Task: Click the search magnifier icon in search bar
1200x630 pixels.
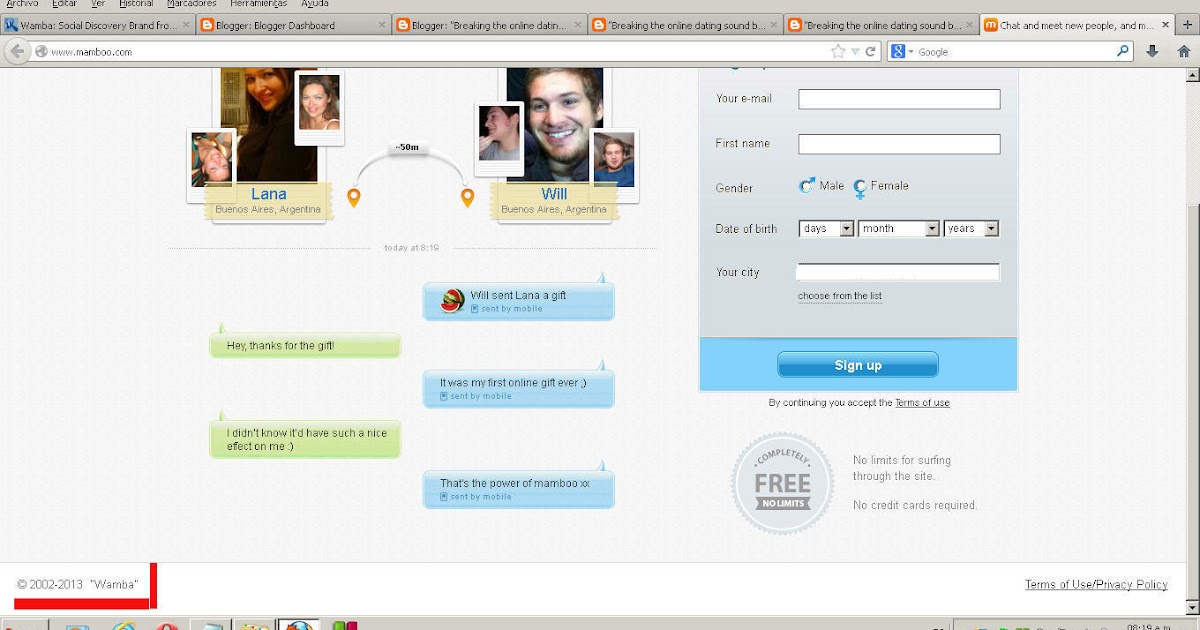Action: click(1123, 51)
